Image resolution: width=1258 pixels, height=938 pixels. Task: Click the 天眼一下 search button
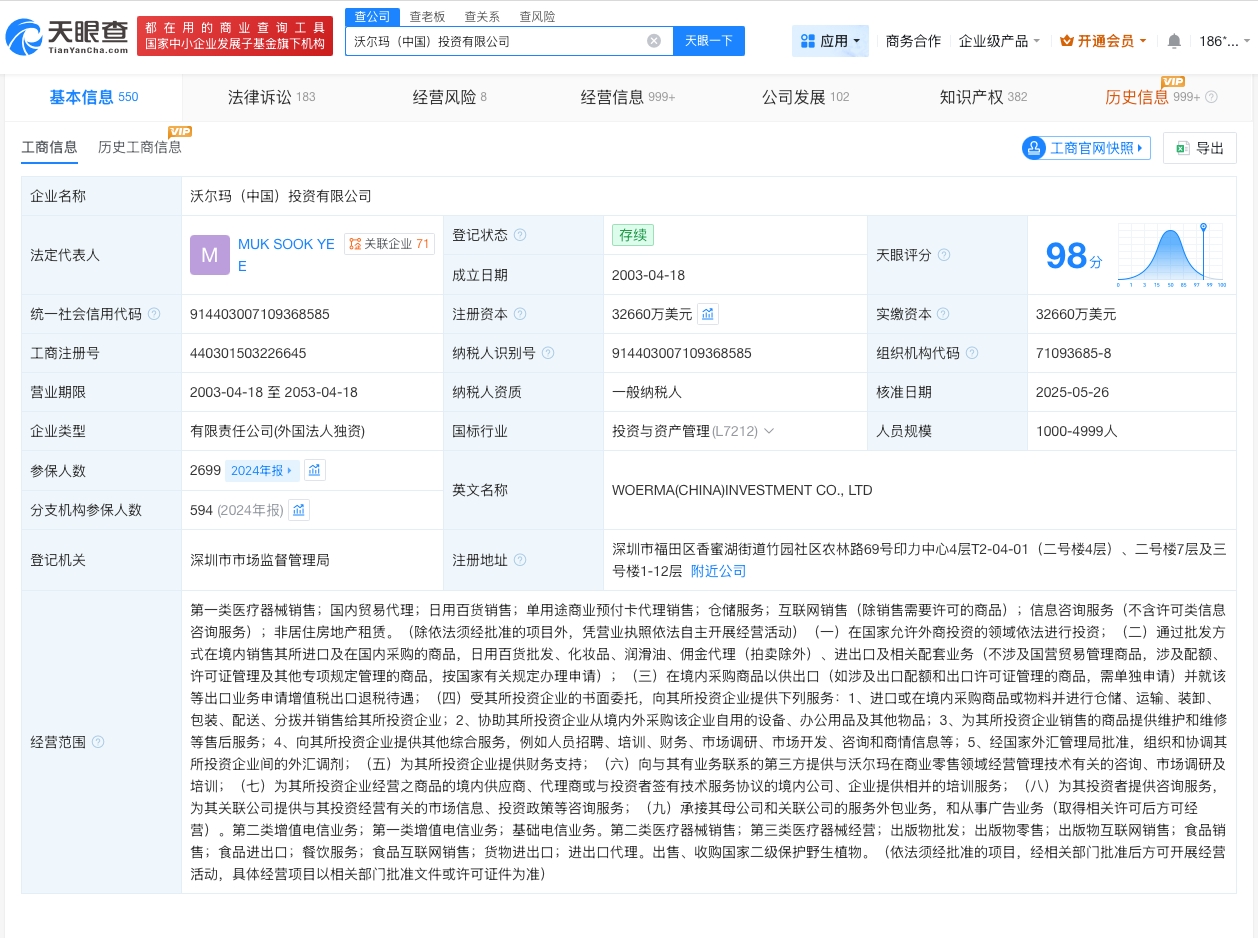click(709, 41)
